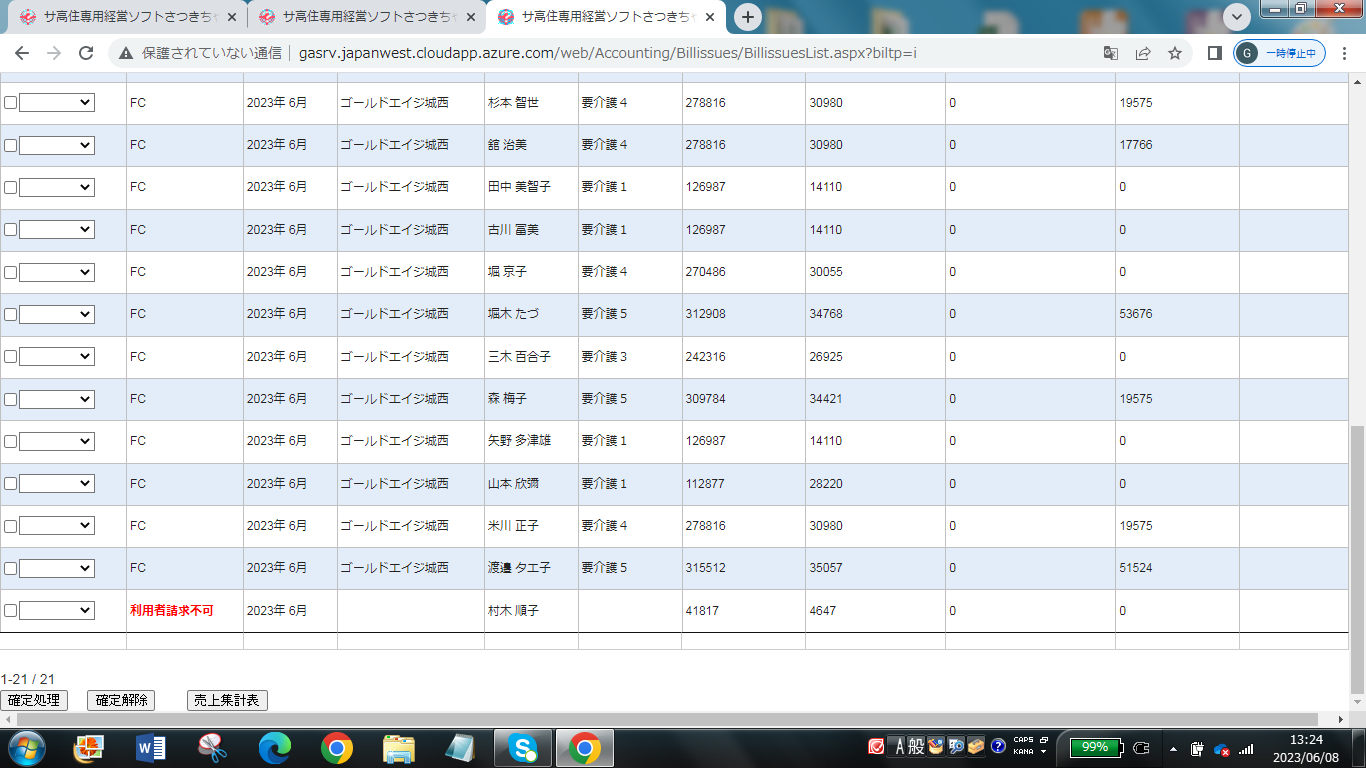Click the 確定処理 button
The image size is (1366, 768).
click(x=34, y=700)
